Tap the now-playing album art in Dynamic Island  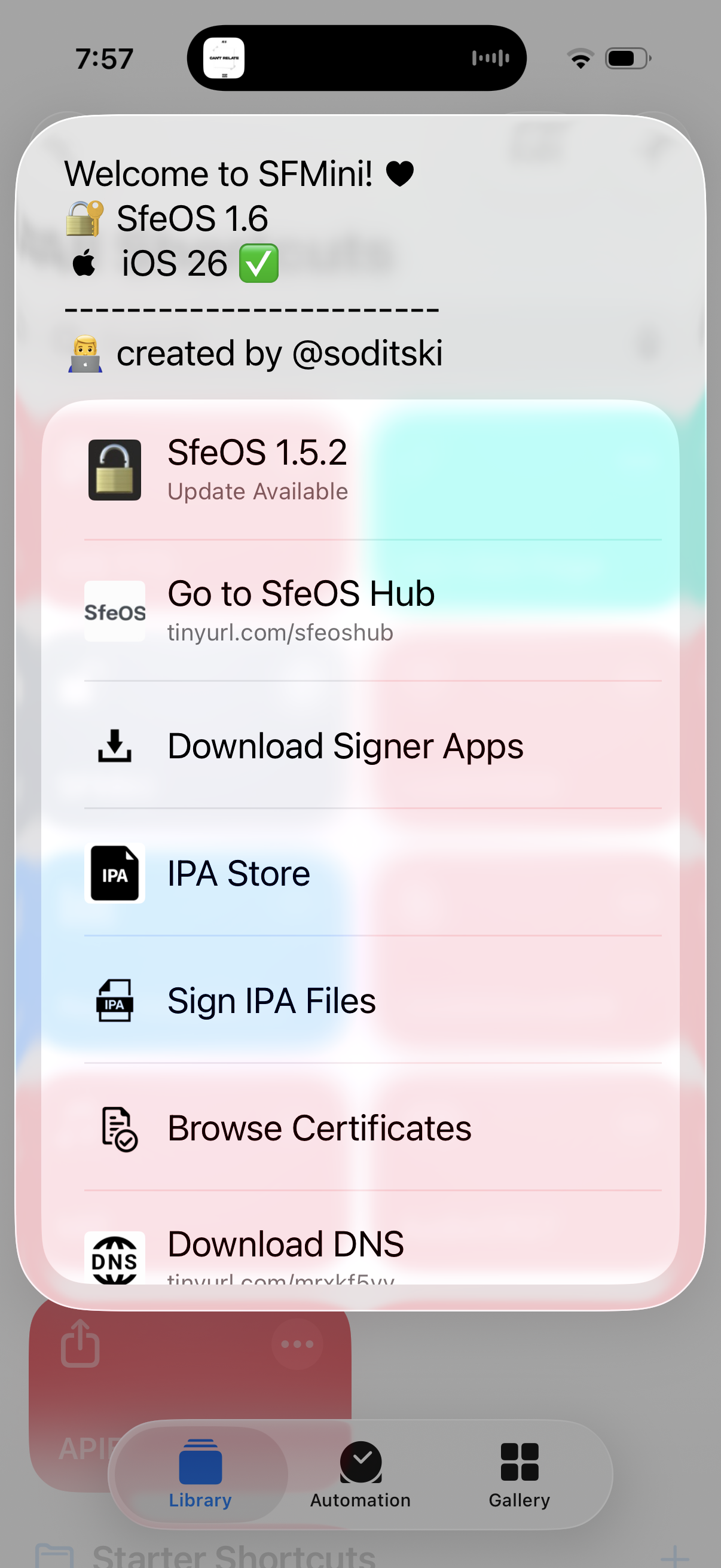click(224, 58)
